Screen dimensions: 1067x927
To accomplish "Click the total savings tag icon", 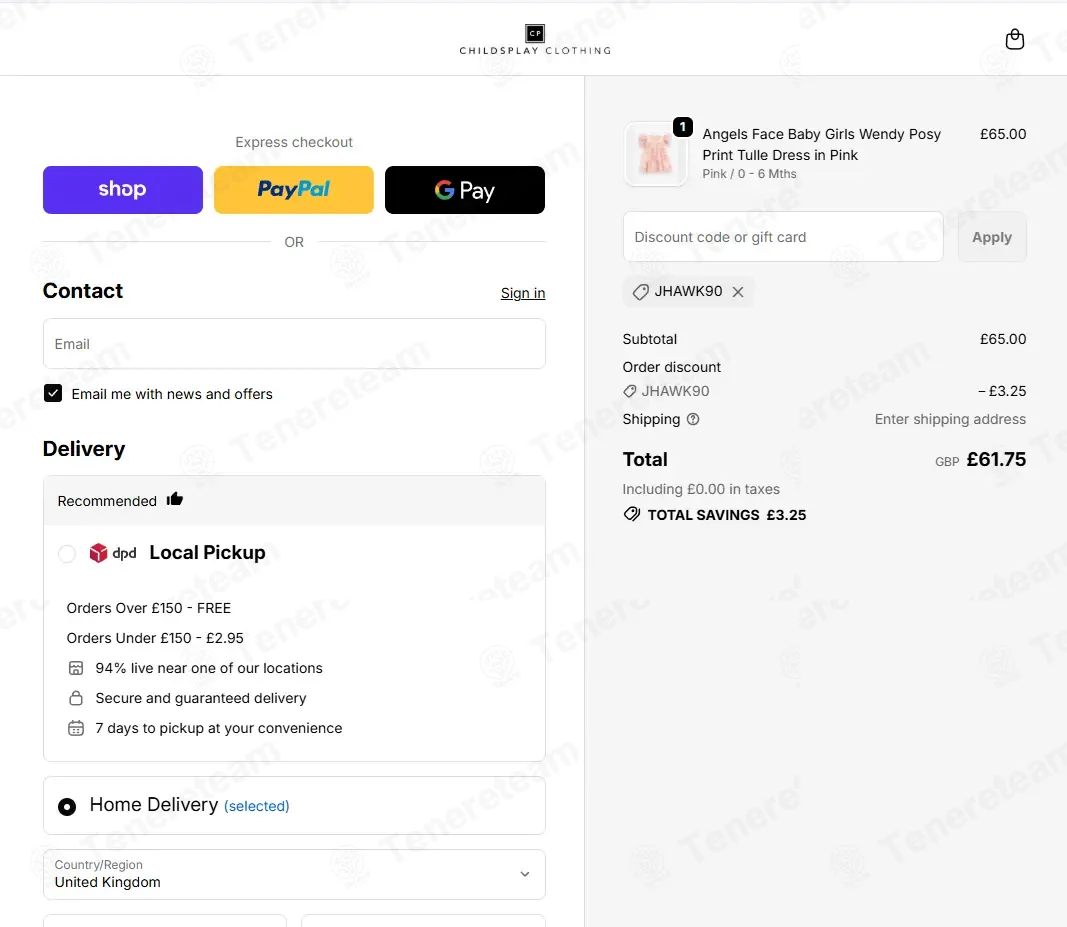I will (631, 515).
